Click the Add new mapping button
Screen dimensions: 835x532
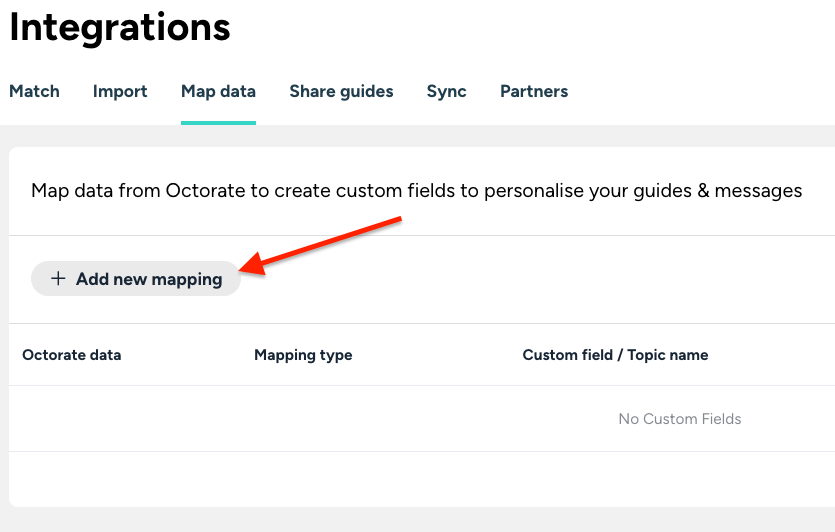136,279
